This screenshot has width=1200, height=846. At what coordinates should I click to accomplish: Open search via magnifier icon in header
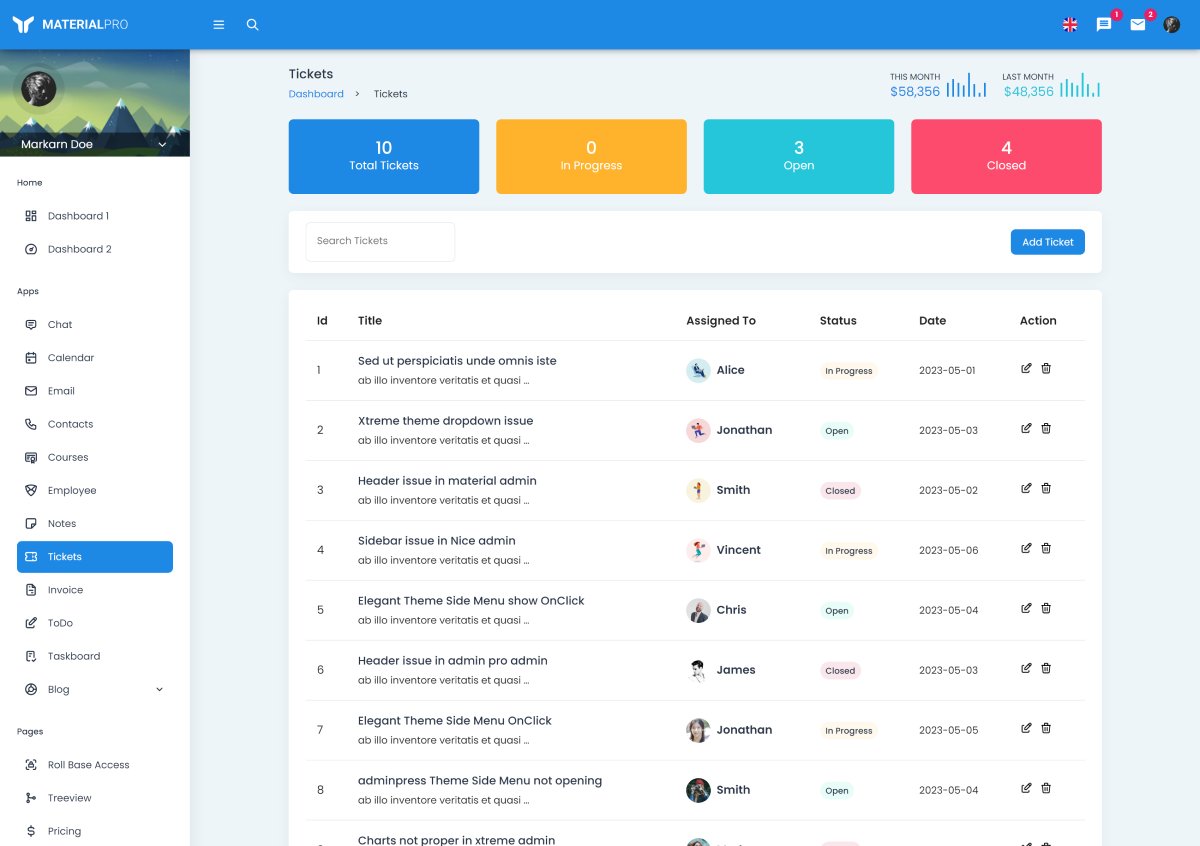coord(252,25)
